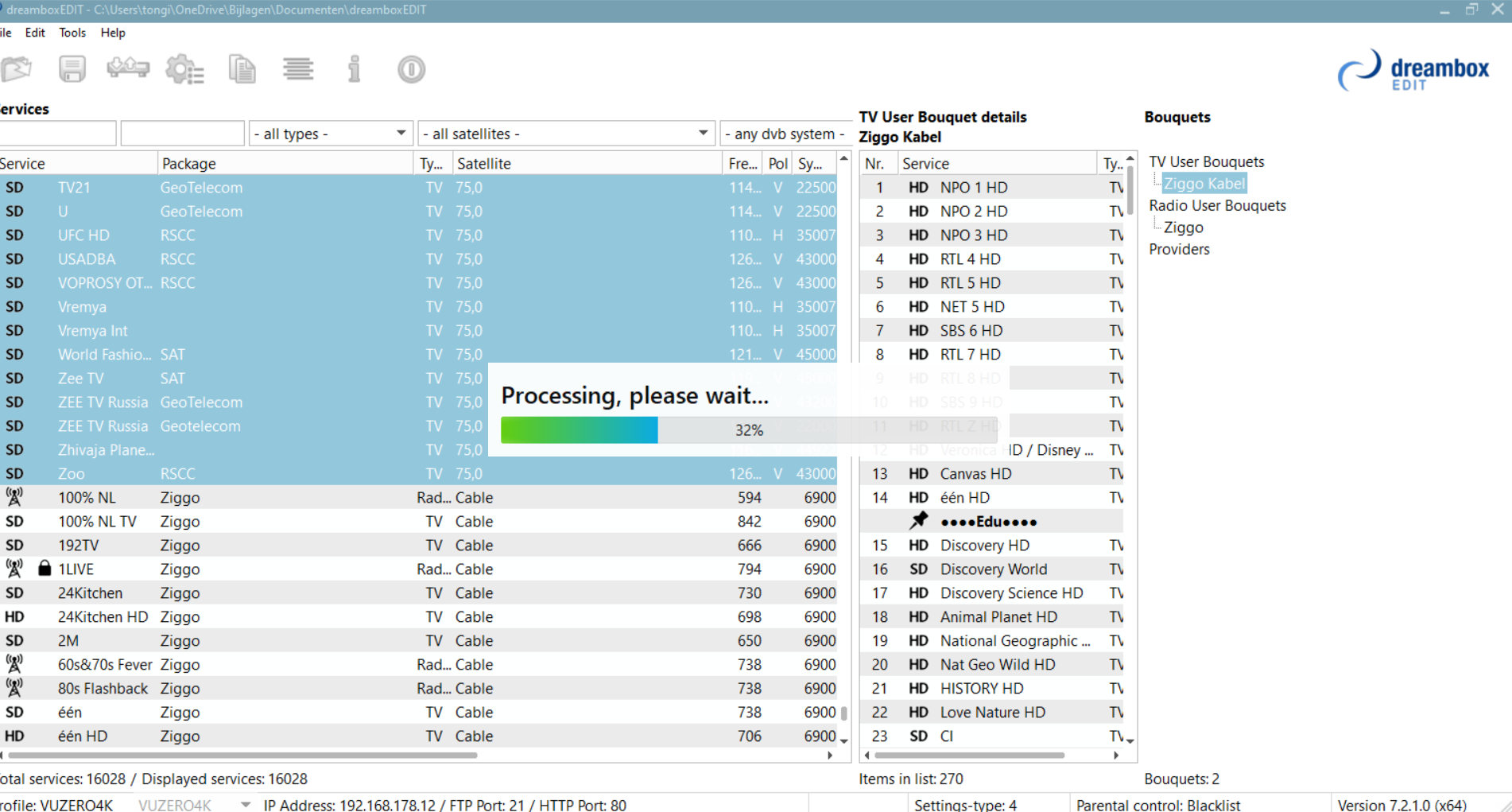The image size is (1512, 812).
Task: Open the Help menu
Action: point(113,33)
